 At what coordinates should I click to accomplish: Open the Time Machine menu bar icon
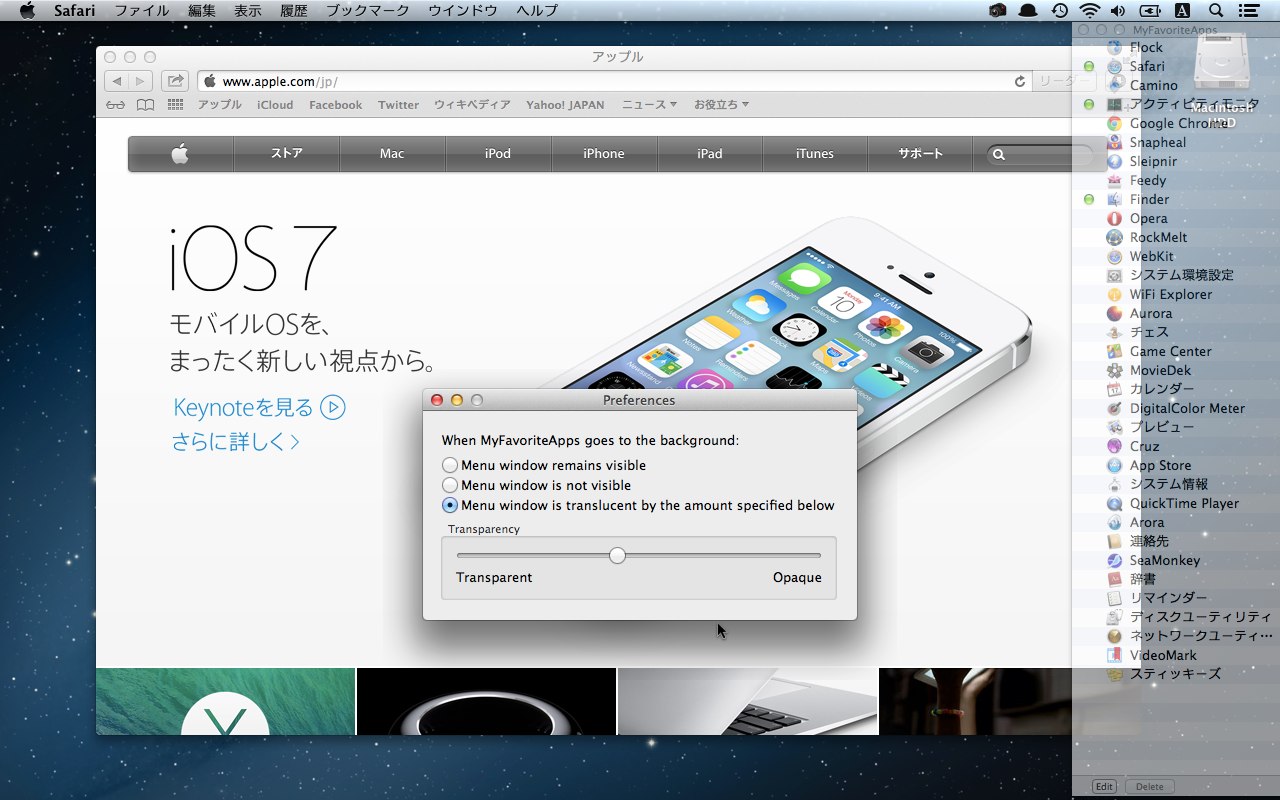click(1060, 11)
